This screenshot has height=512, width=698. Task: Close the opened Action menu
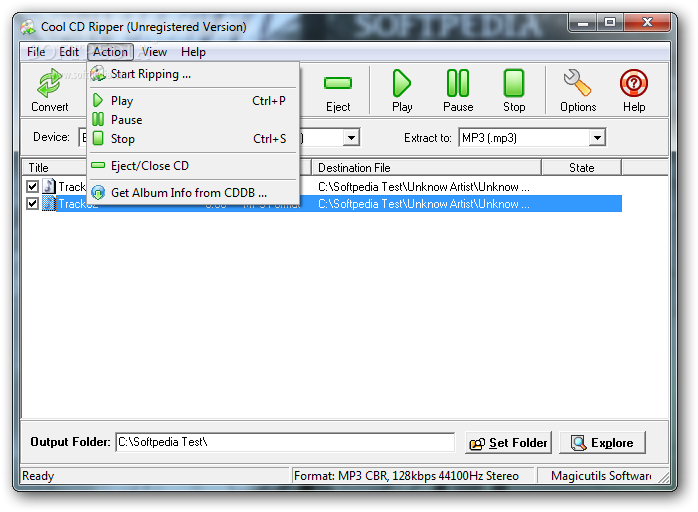pyautogui.click(x=110, y=52)
